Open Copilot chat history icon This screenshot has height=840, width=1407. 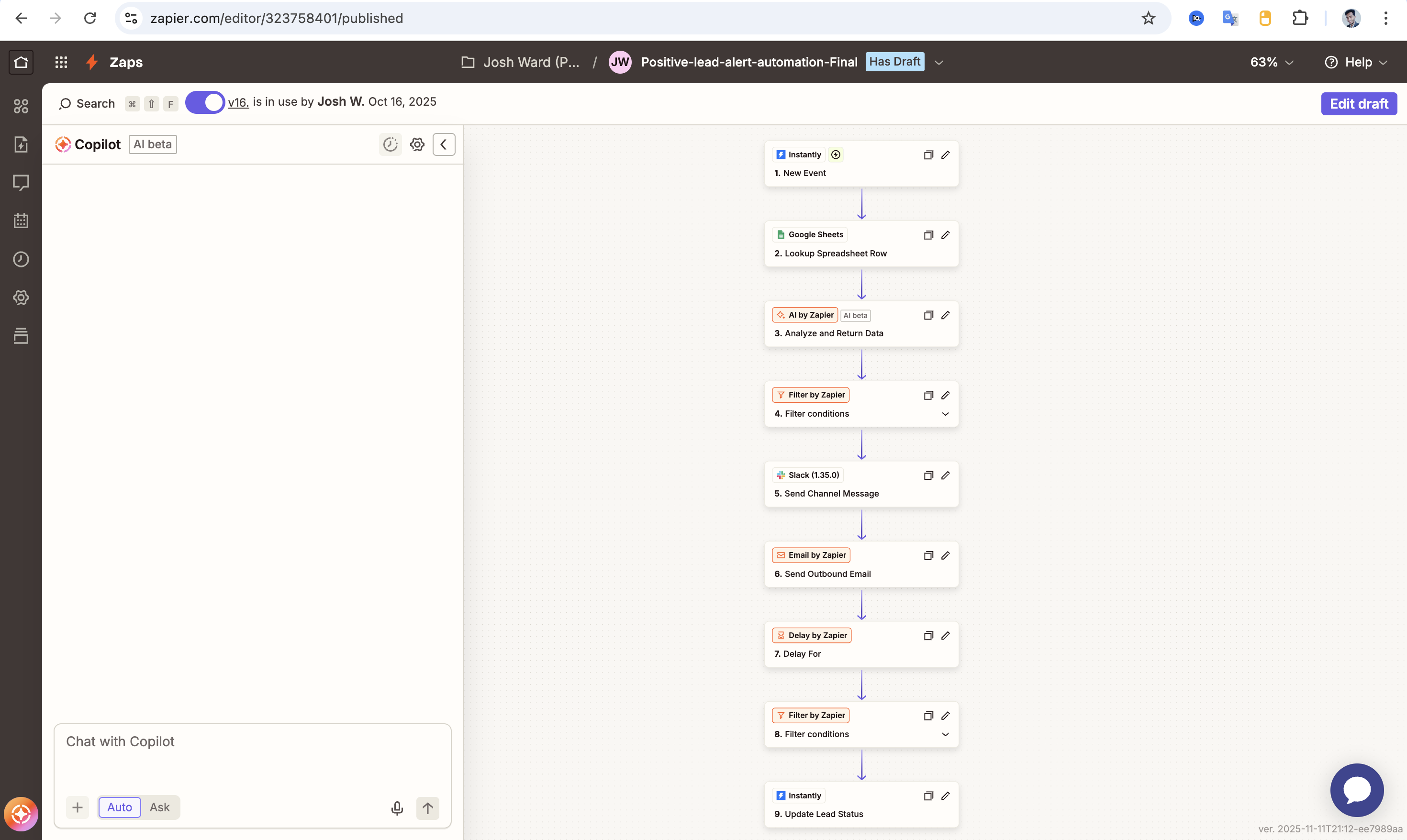pyautogui.click(x=390, y=144)
